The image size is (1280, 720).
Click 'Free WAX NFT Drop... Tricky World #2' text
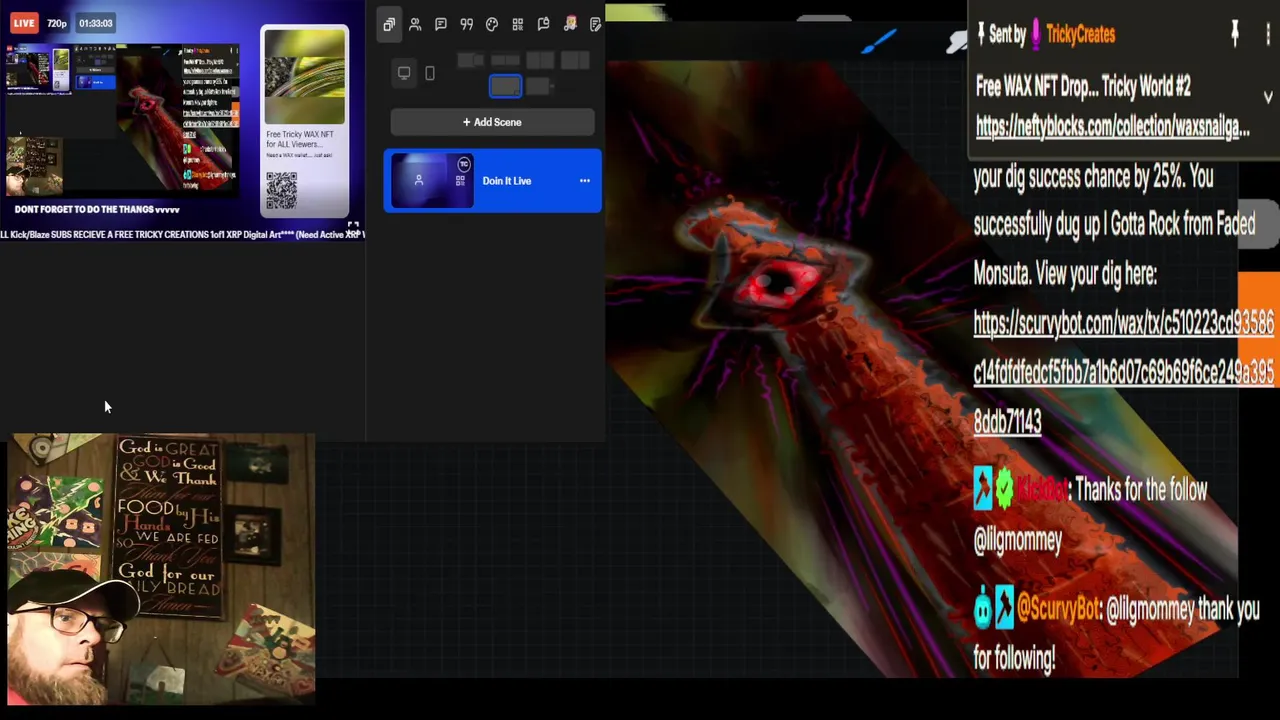tap(1083, 86)
